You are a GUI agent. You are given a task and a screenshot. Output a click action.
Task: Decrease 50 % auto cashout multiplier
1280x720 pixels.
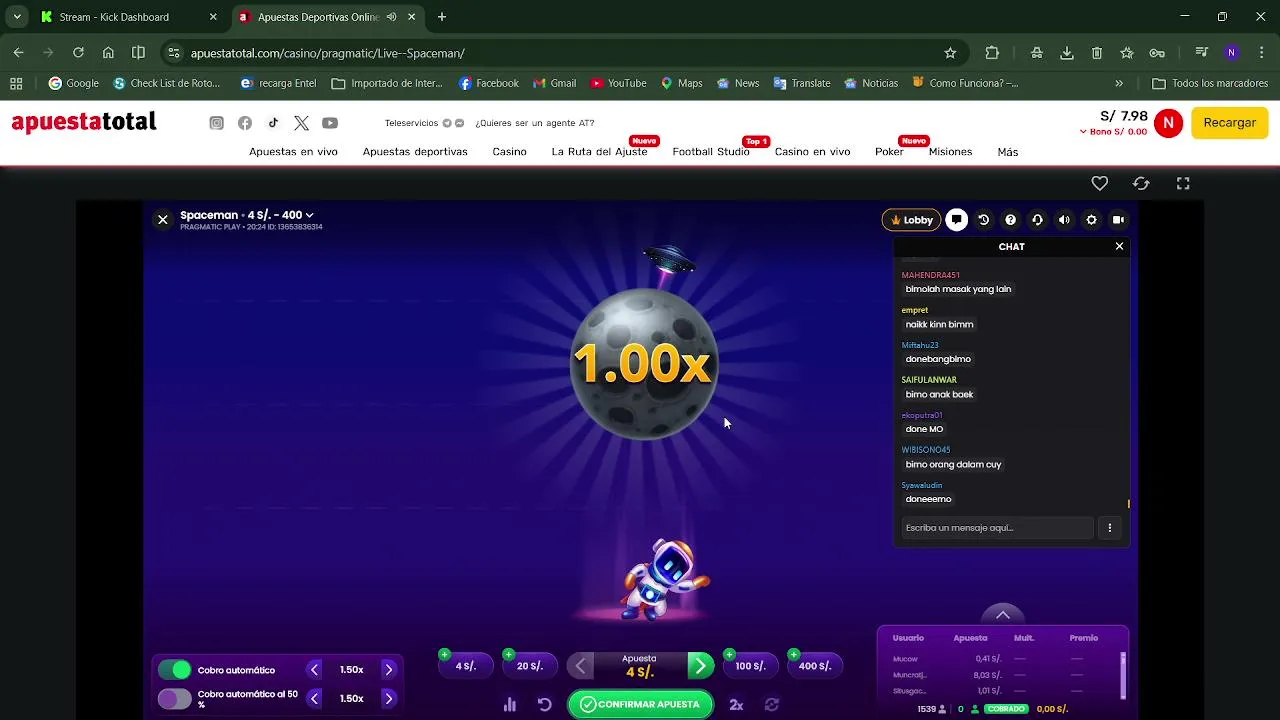[315, 699]
